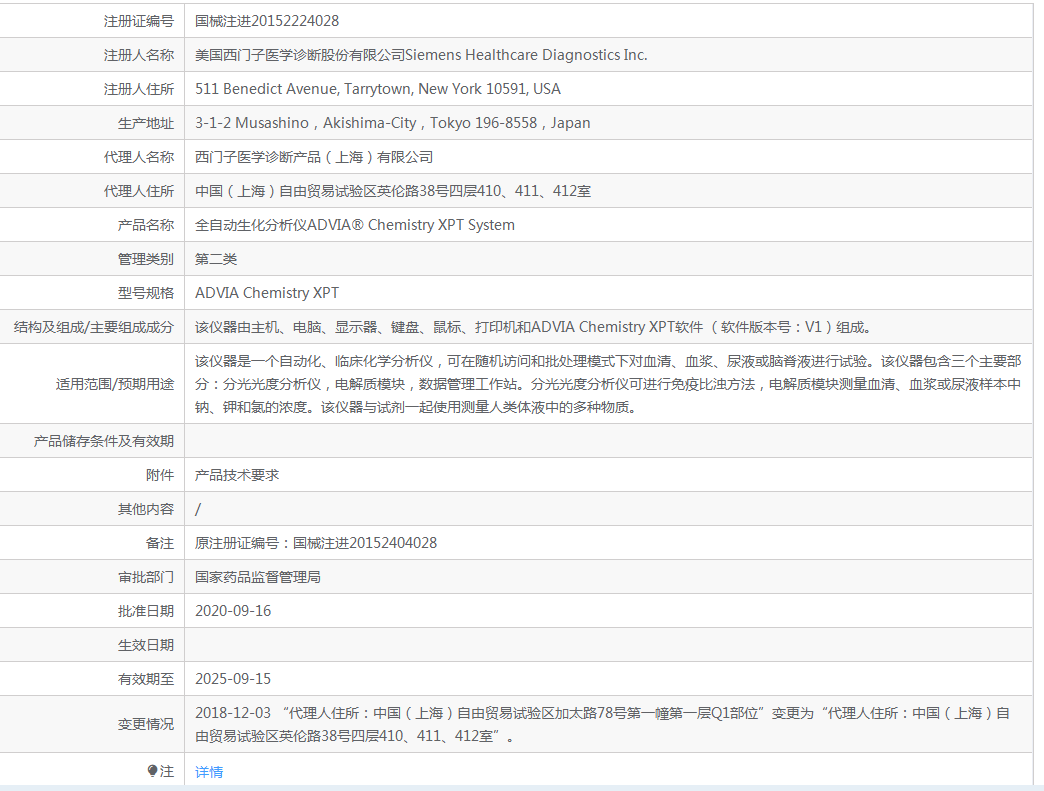Viewport: 1044px width, 791px height.
Task: Select approval date 2020-09-16
Action: (233, 611)
